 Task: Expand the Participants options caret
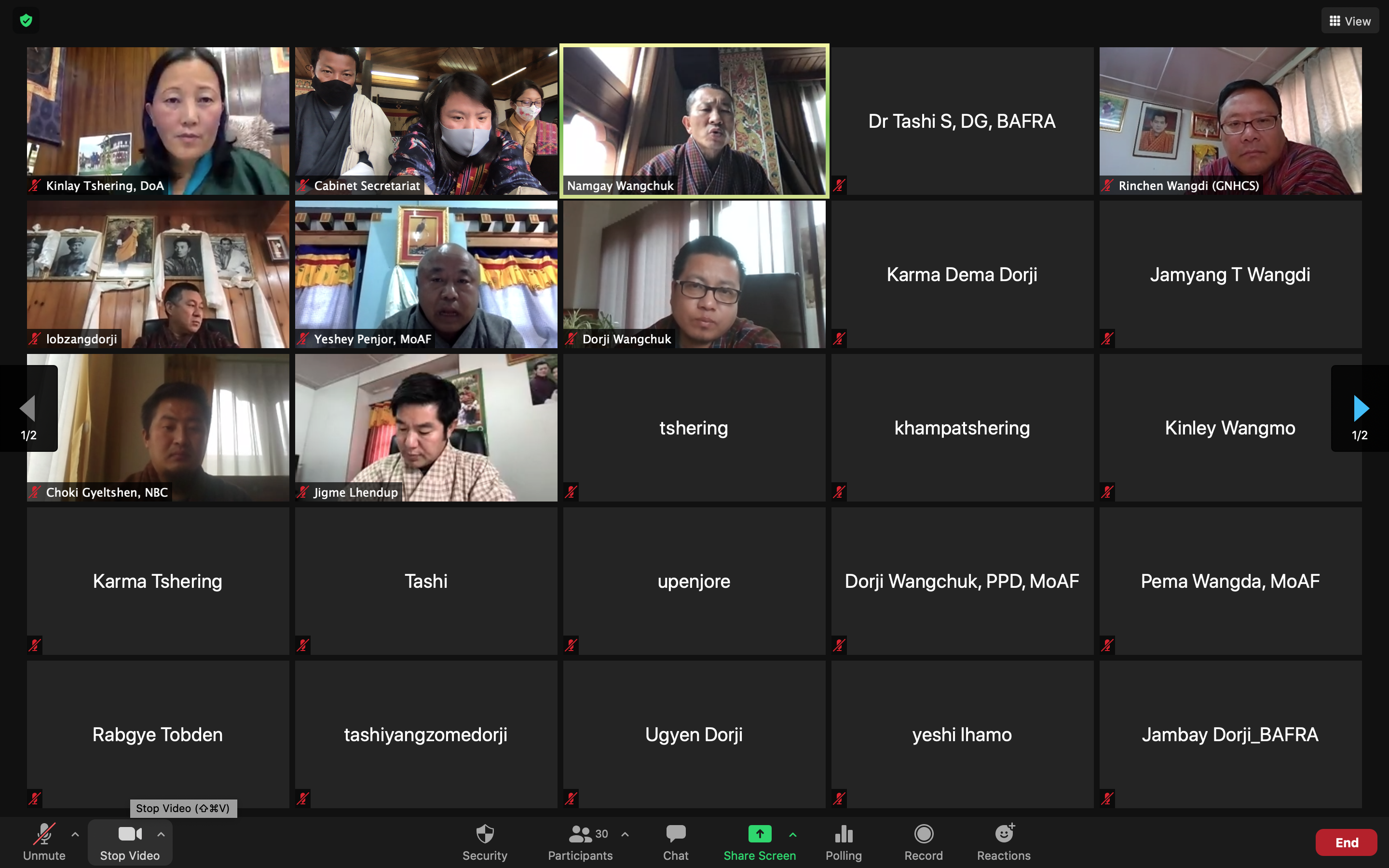[x=625, y=834]
